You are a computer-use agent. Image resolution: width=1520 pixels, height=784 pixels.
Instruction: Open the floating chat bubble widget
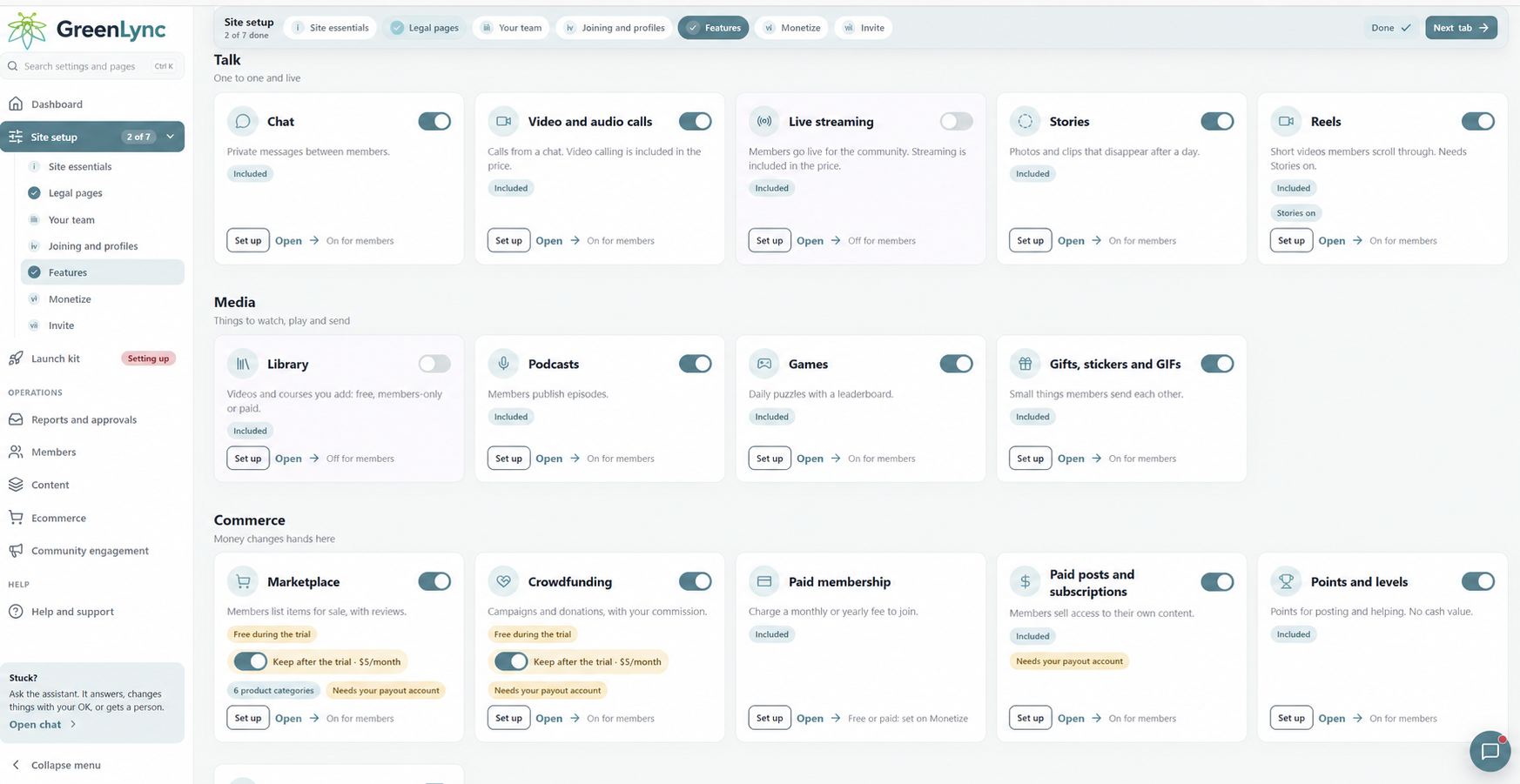(x=1490, y=751)
